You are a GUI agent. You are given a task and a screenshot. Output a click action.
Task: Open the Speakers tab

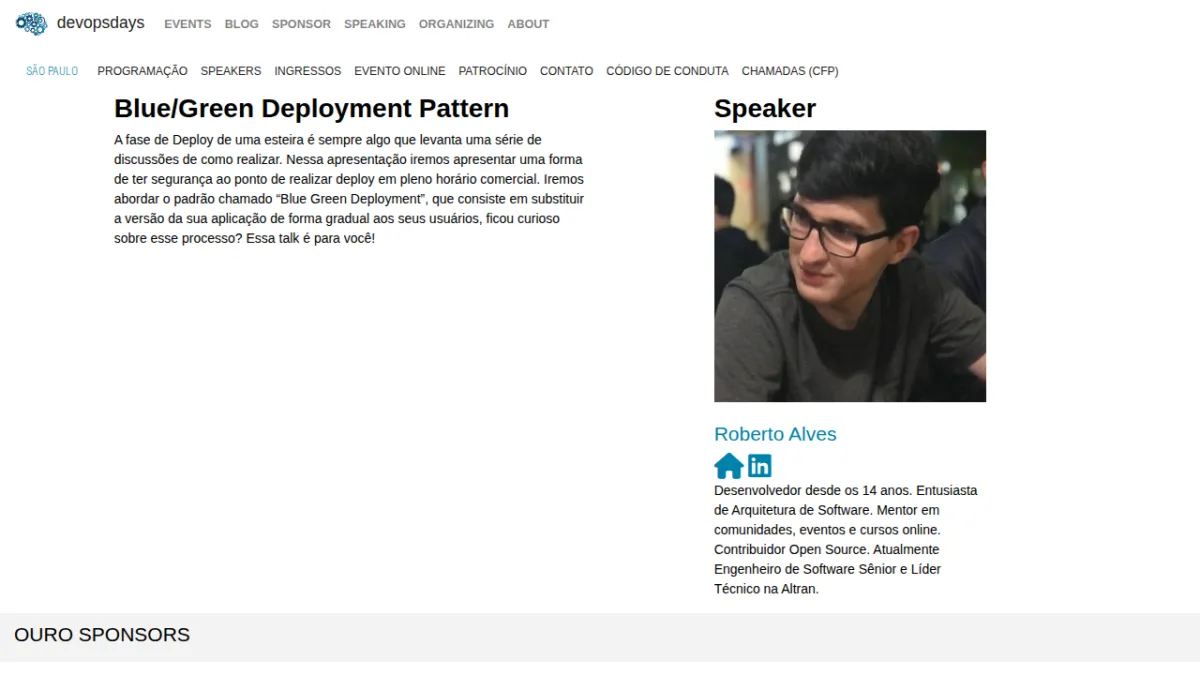231,71
